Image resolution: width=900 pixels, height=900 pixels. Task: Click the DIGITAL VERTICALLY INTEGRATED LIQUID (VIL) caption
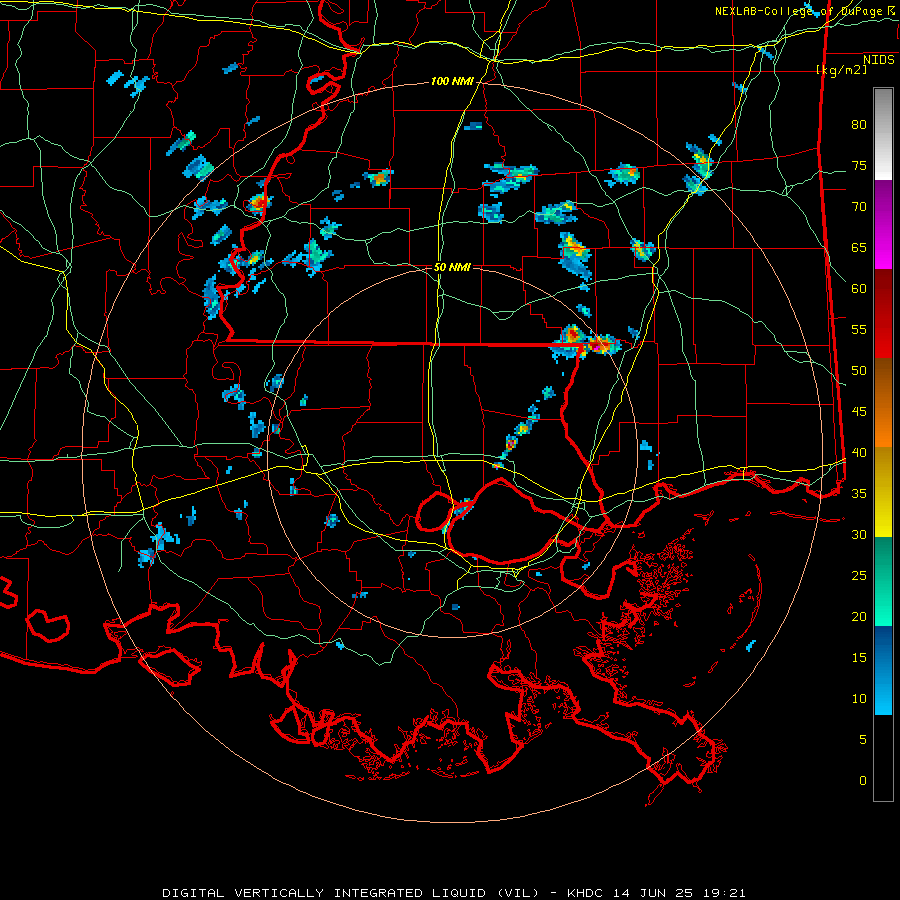click(351, 893)
